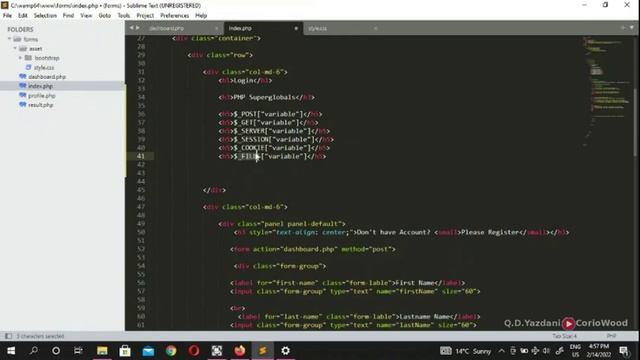Open volume control in system tray

546,351
